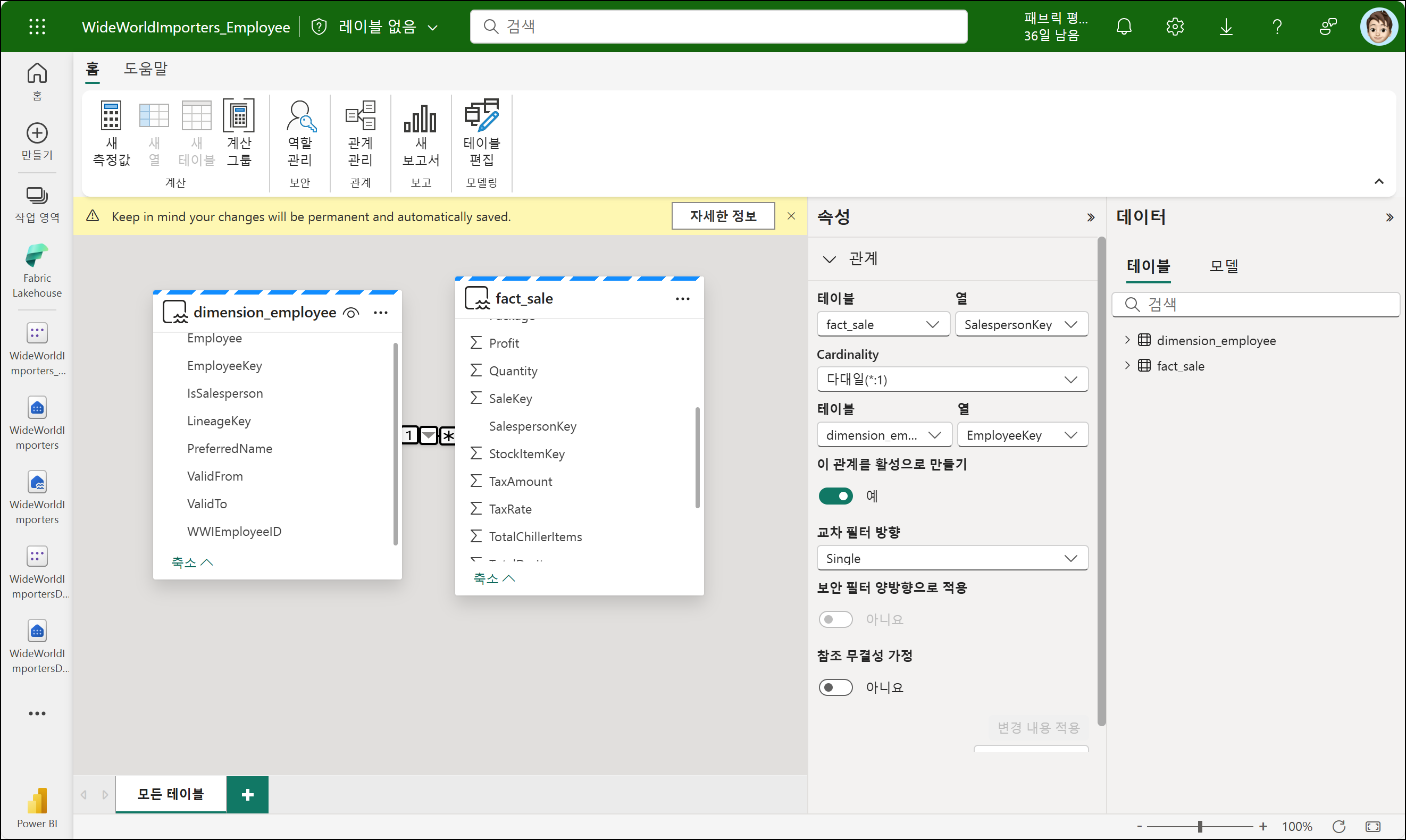This screenshot has height=840, width=1406.
Task: Open more options on fact_sale card
Action: click(x=683, y=299)
